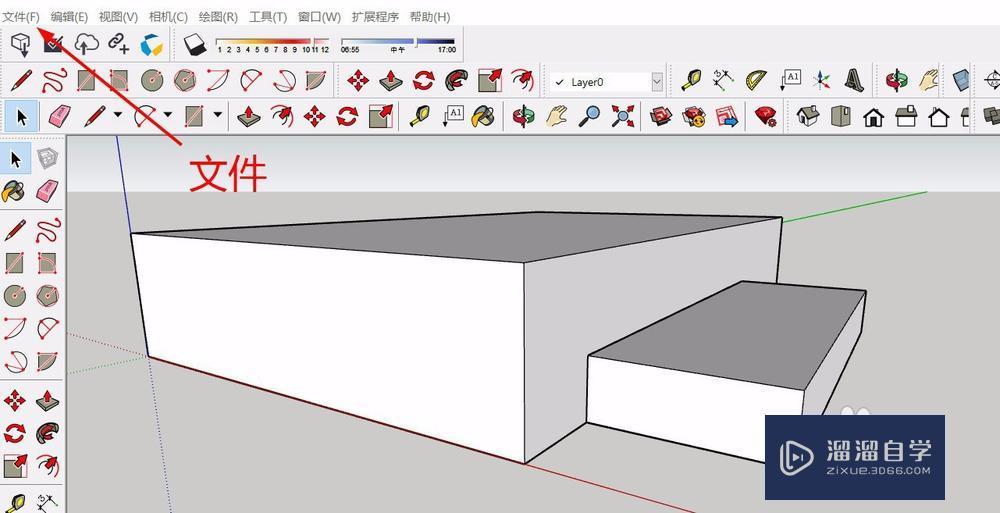Select the Push/Pull tool in the side palette
The height and width of the screenshot is (513, 1000).
point(47,401)
